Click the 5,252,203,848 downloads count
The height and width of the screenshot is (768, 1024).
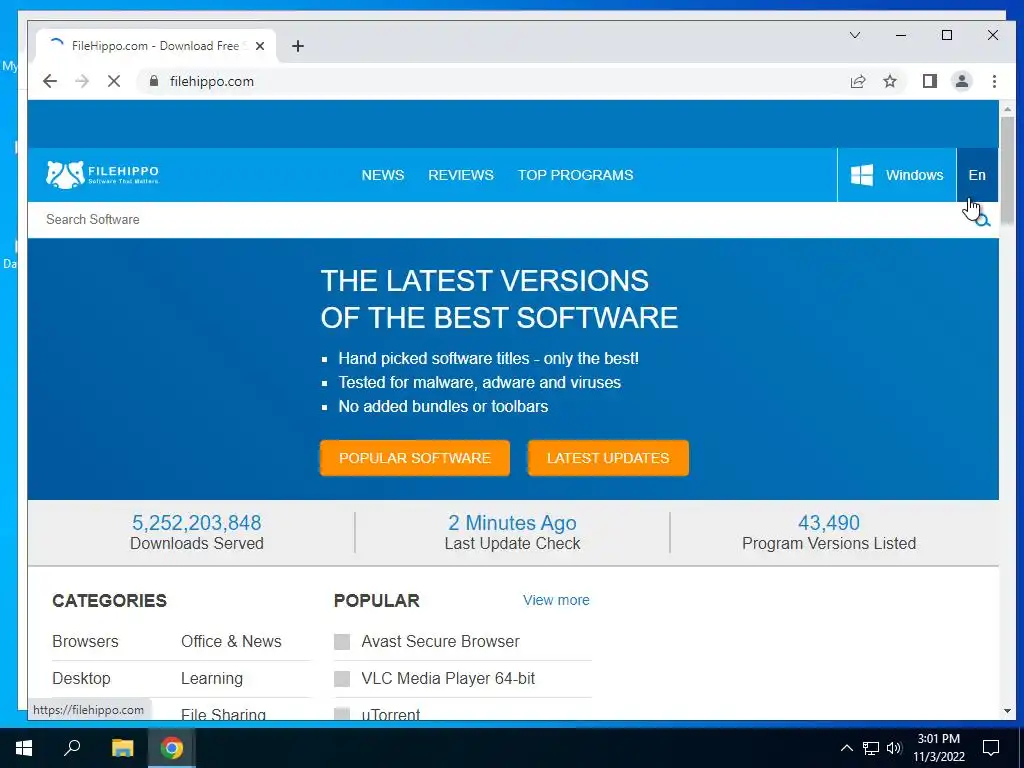pos(197,522)
